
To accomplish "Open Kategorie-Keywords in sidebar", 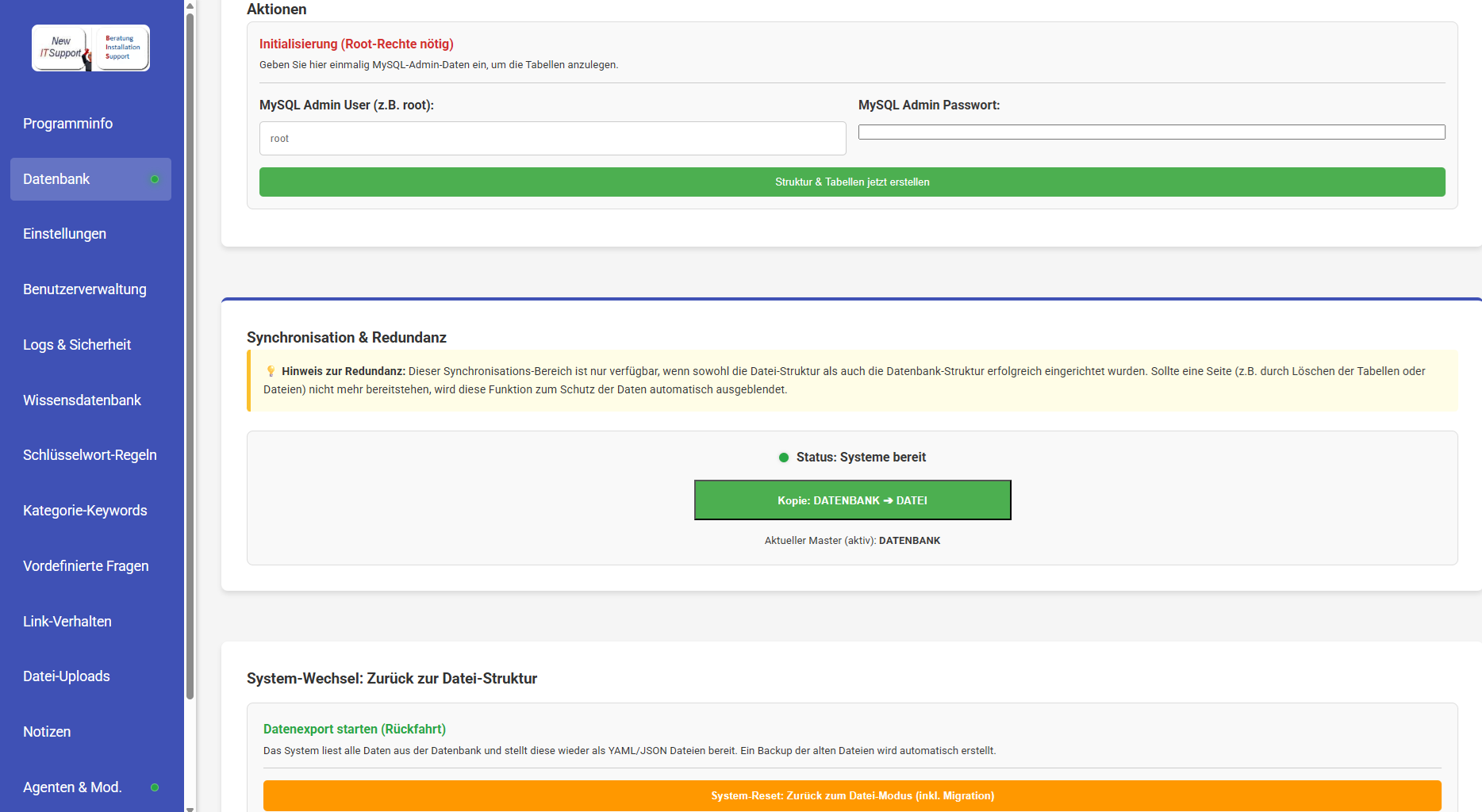I will [85, 511].
